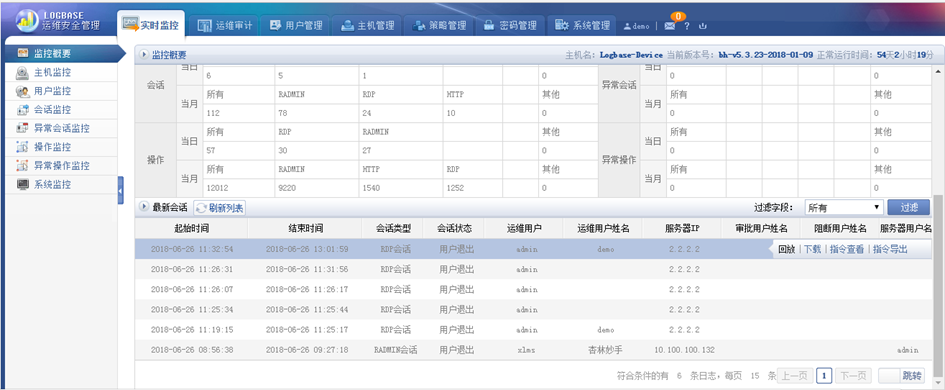This screenshot has height=390, width=945.
Task: Click the 实时监控 tab icon
Action: tap(130, 24)
